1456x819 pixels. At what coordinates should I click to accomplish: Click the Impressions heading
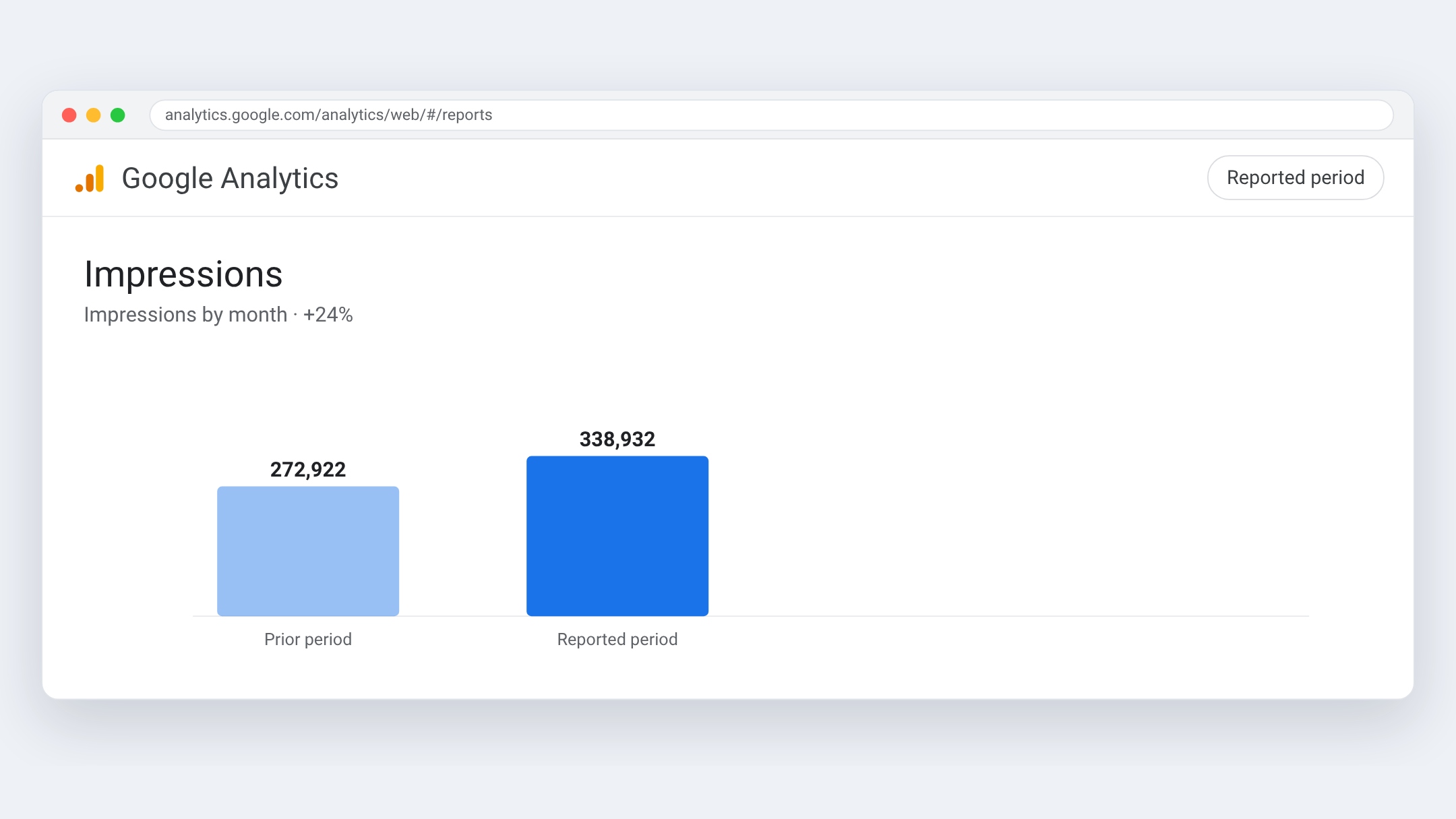point(183,274)
